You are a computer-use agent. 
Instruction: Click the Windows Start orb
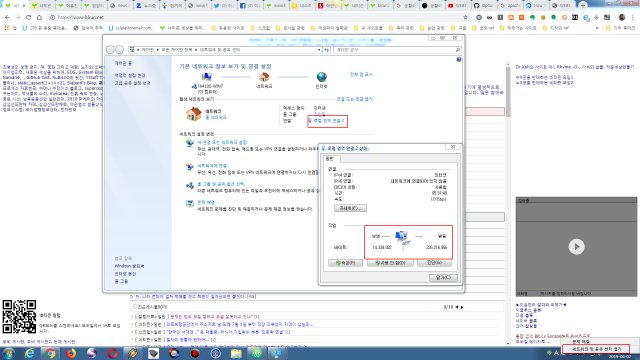click(x=9, y=353)
